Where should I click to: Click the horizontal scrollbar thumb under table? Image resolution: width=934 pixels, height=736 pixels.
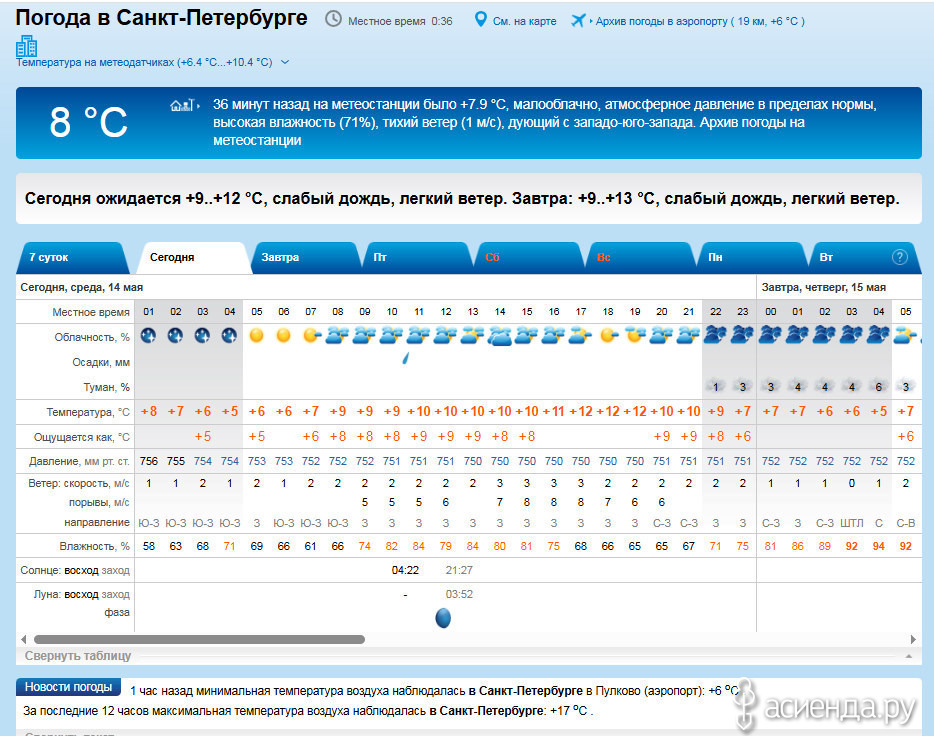coord(199,639)
